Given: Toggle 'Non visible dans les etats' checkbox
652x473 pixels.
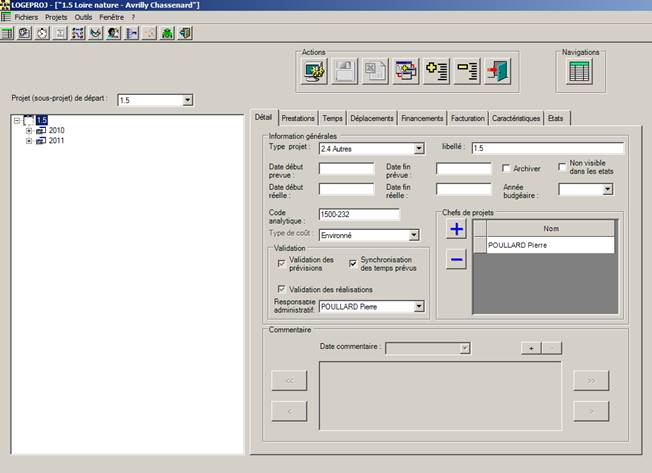Looking at the screenshot, I should 562,168.
